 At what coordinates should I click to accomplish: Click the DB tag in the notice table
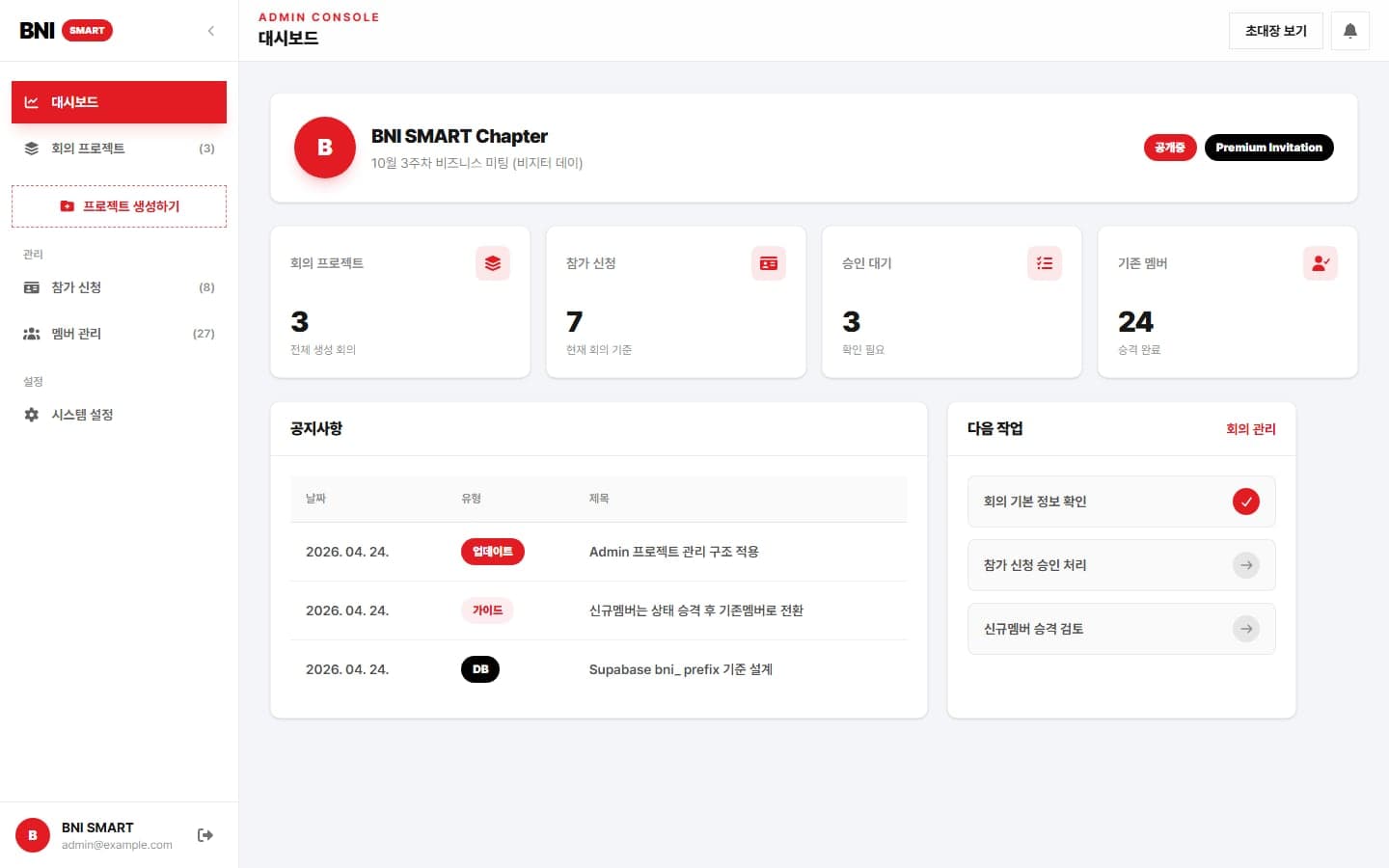(x=480, y=669)
